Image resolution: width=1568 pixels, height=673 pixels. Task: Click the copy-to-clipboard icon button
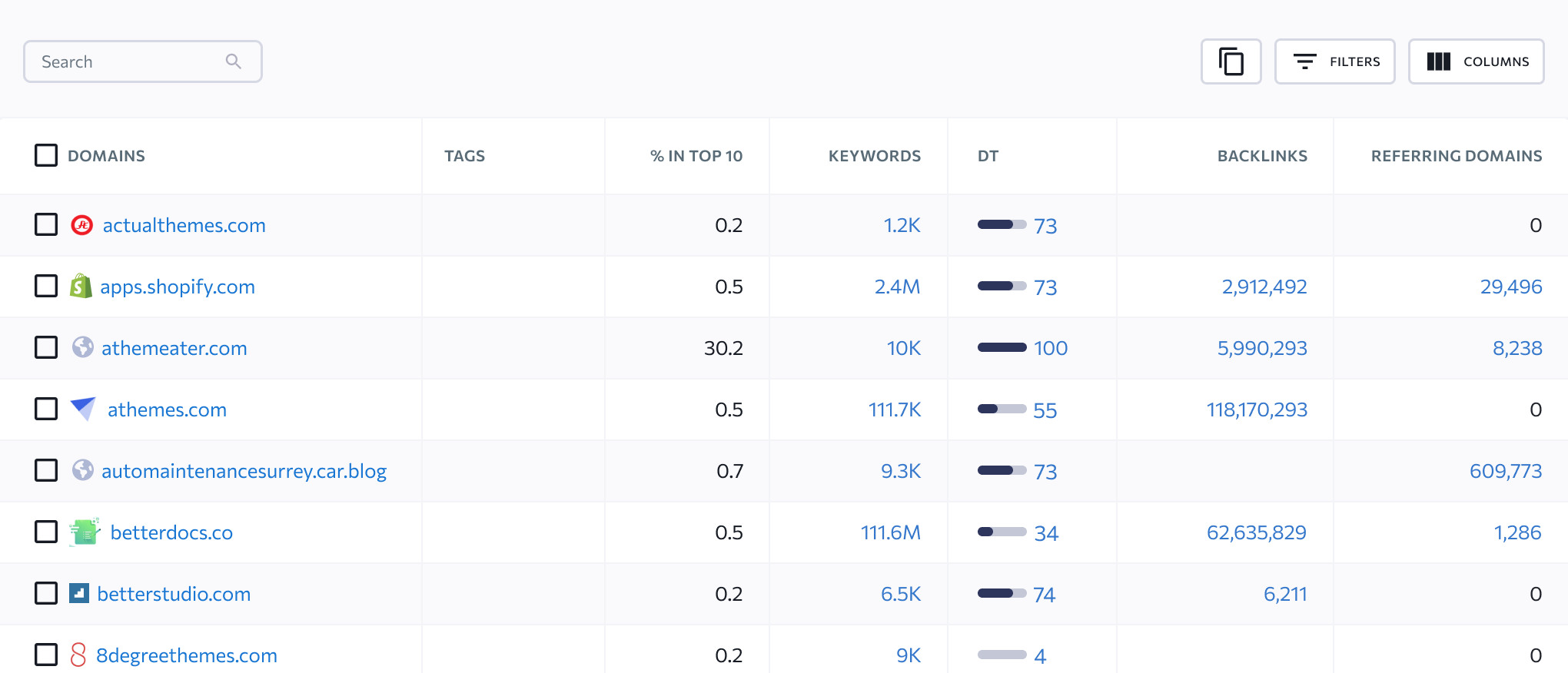click(x=1231, y=61)
